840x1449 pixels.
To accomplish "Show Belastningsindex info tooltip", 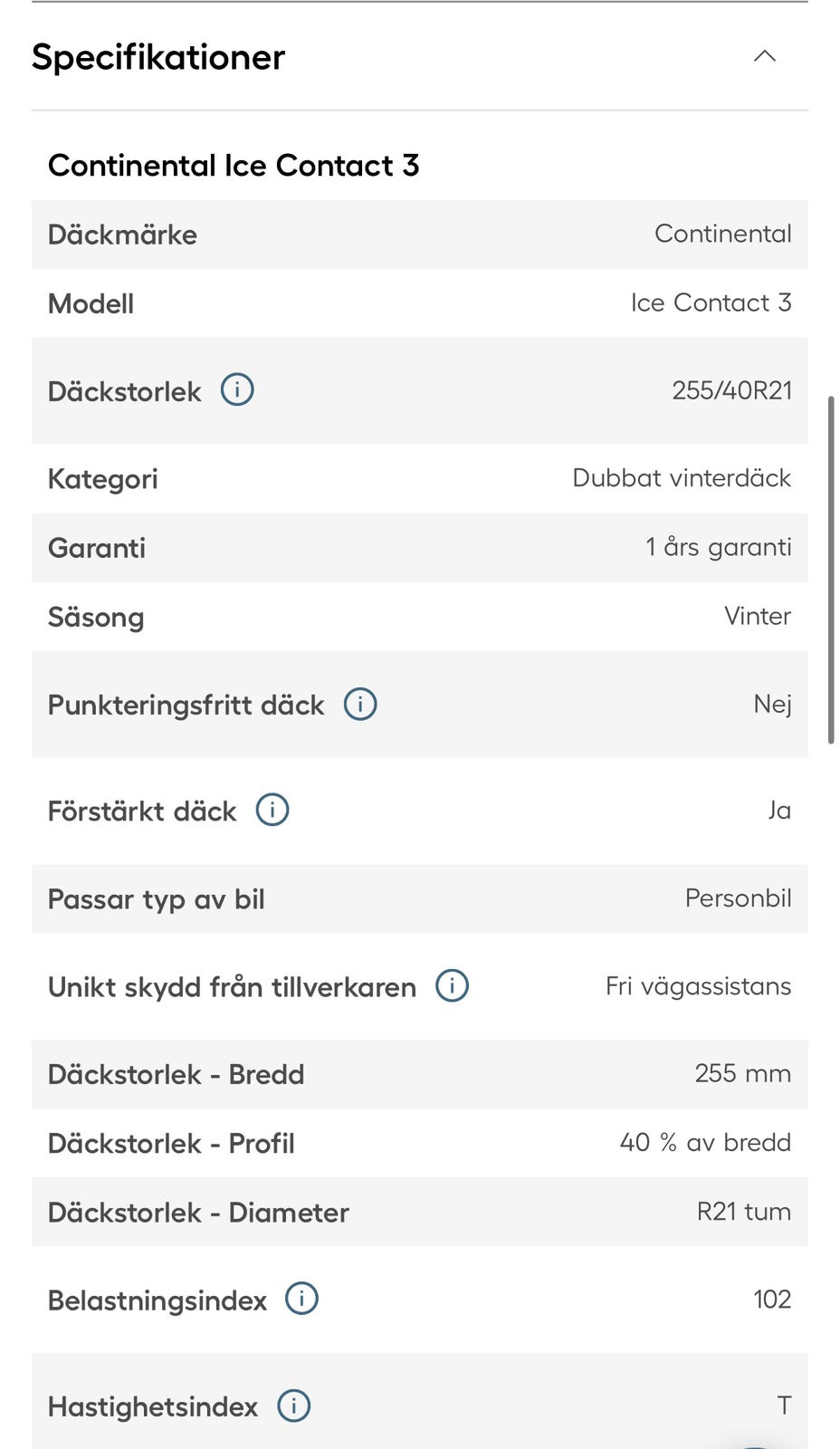I will [x=302, y=1299].
